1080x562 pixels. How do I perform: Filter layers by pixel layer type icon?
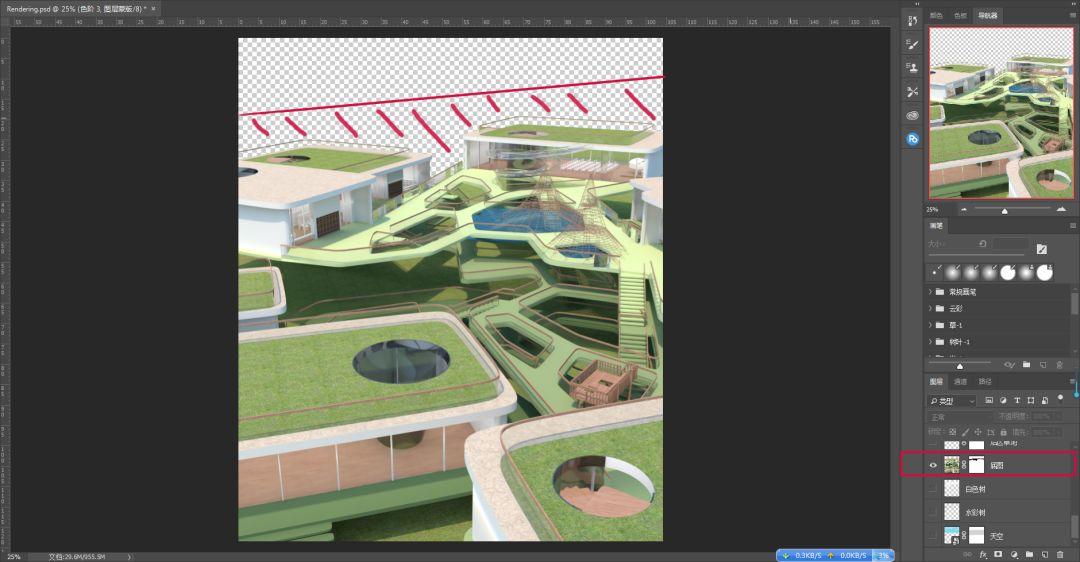pos(989,400)
